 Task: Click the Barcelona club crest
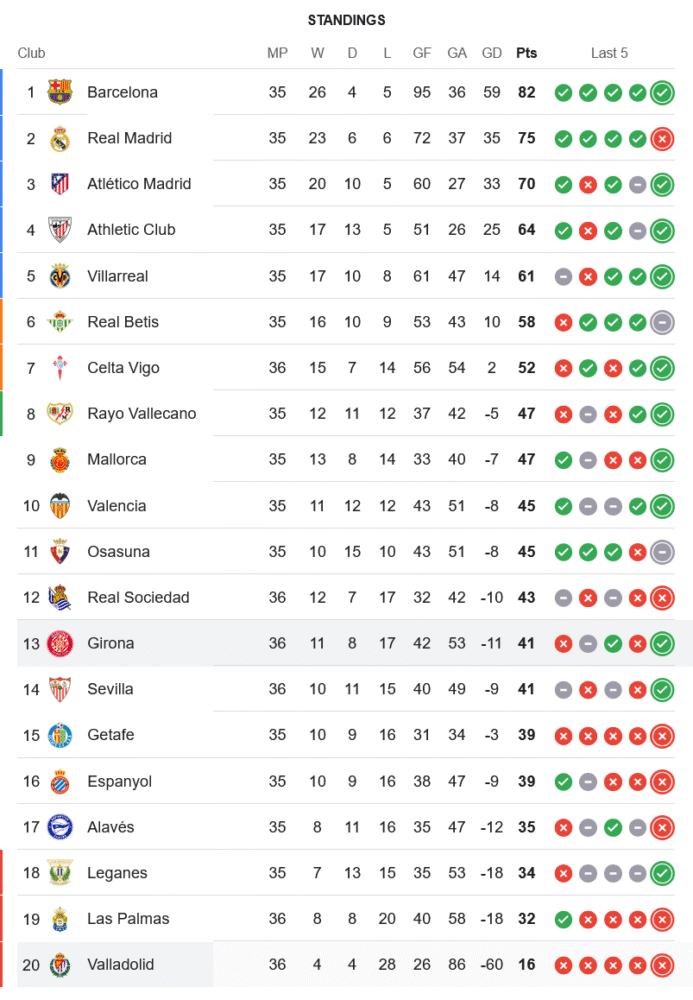coord(60,92)
